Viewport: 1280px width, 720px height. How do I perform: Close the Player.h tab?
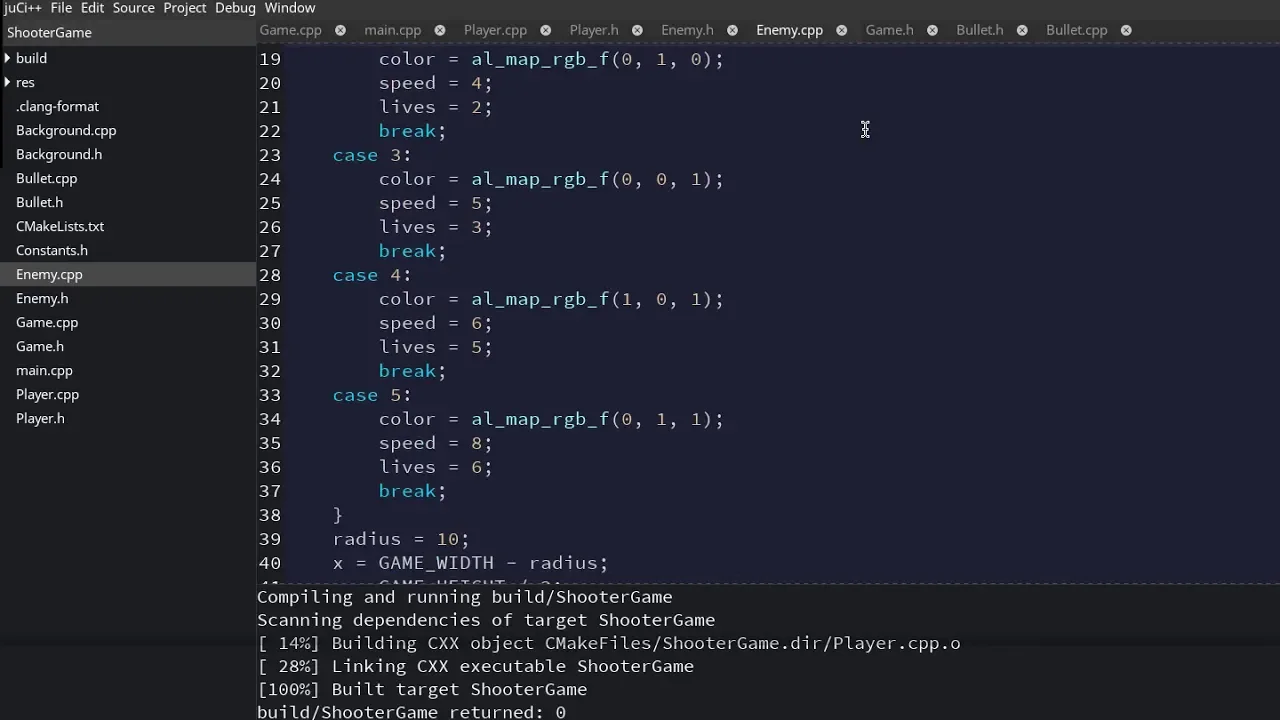click(637, 30)
